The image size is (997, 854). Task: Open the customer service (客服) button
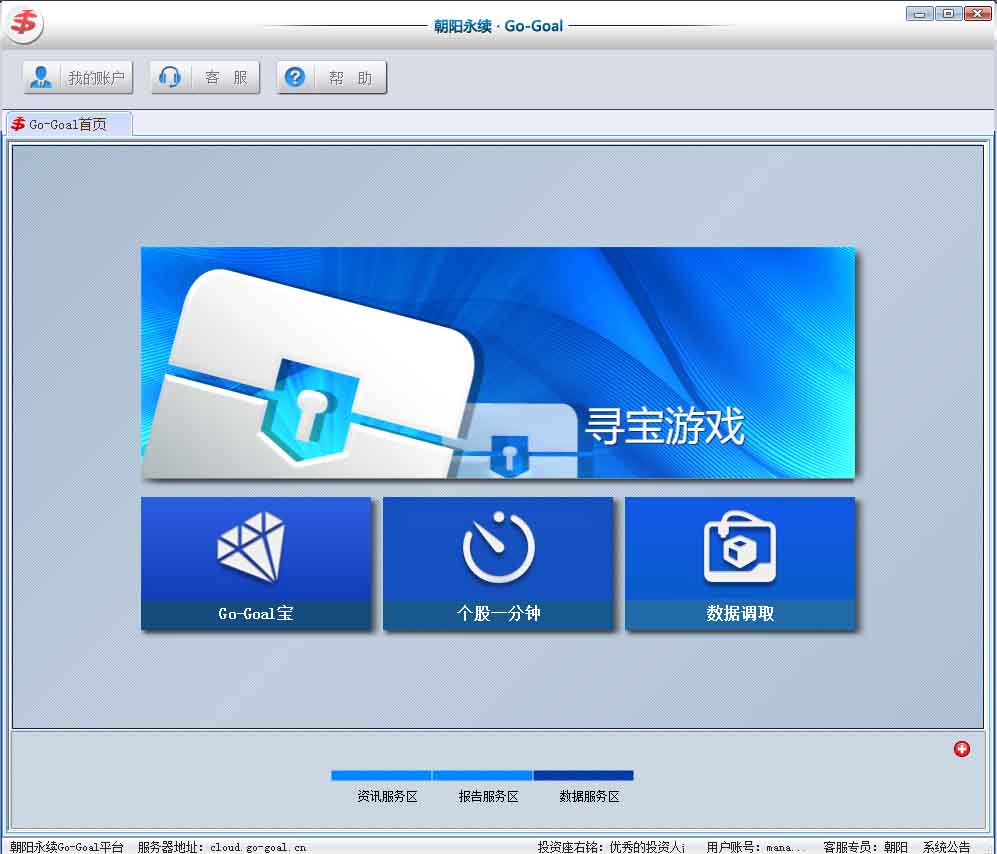click(205, 78)
